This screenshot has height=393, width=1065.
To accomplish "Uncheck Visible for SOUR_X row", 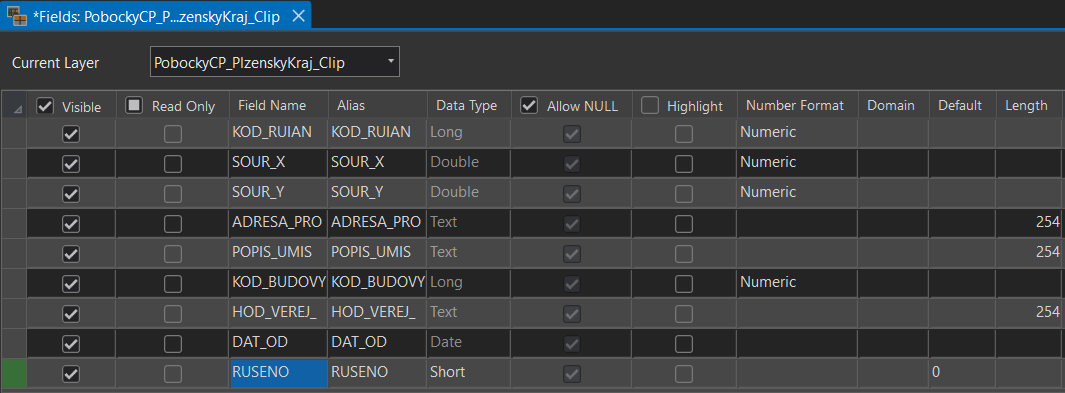I will (x=71, y=164).
